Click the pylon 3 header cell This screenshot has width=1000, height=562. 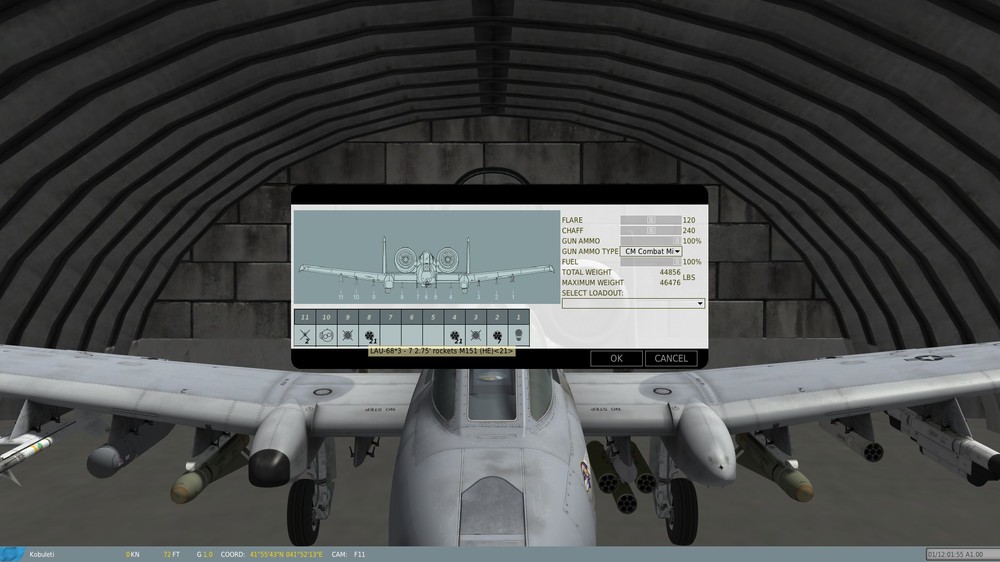tap(476, 317)
